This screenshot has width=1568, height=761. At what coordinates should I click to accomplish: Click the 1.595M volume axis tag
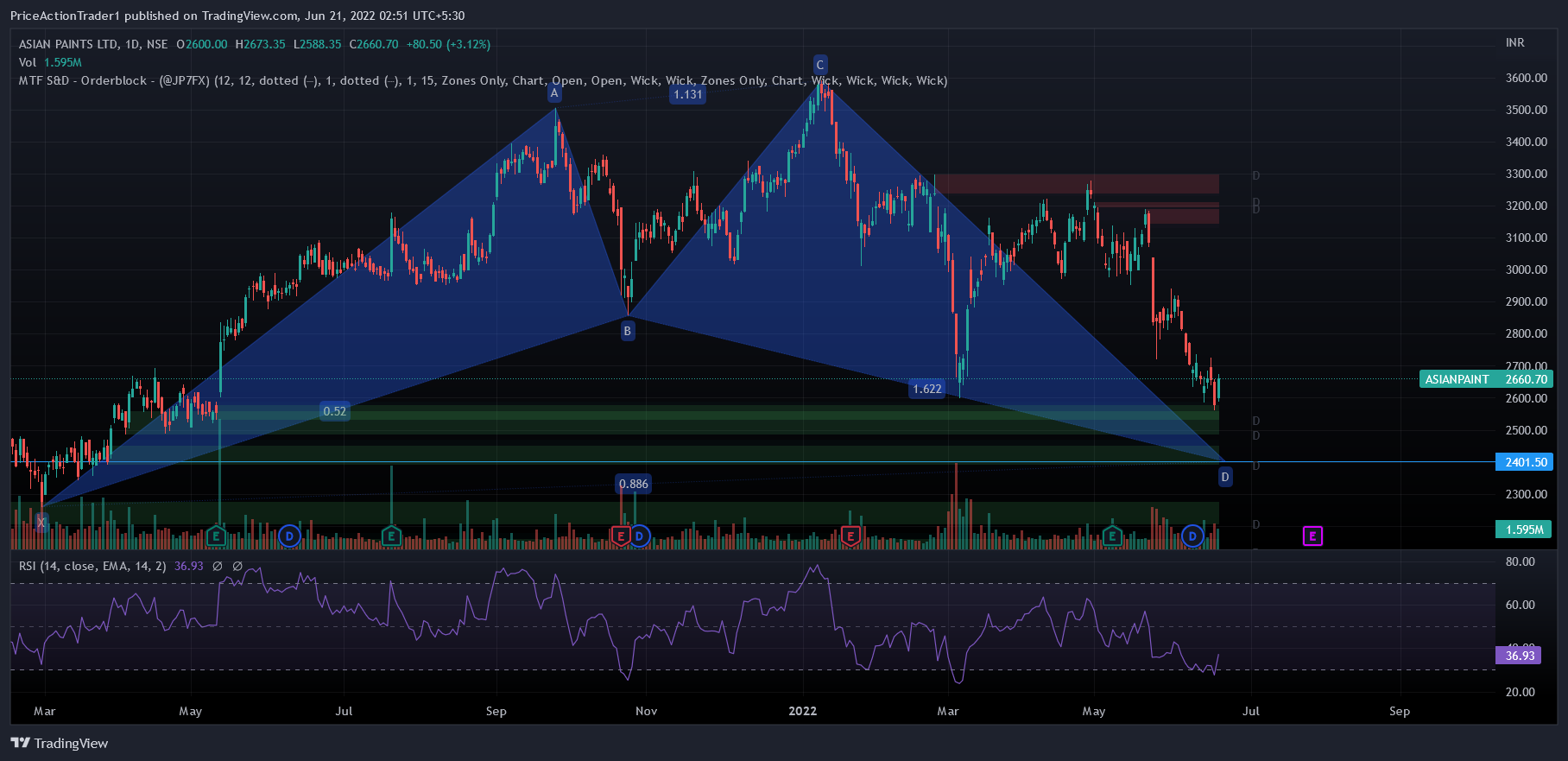pos(1524,530)
